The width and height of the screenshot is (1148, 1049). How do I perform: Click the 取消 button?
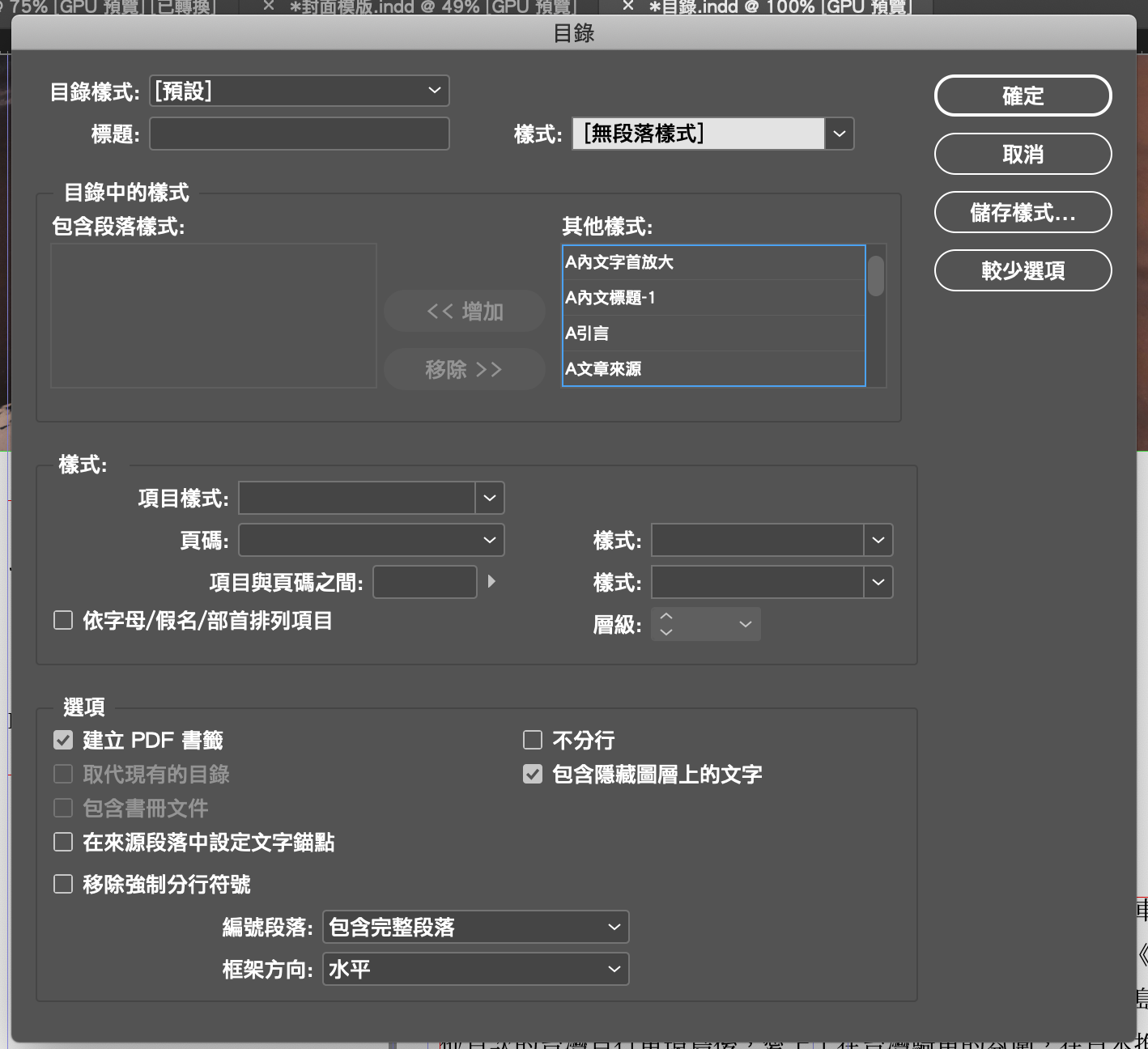pyautogui.click(x=1023, y=154)
